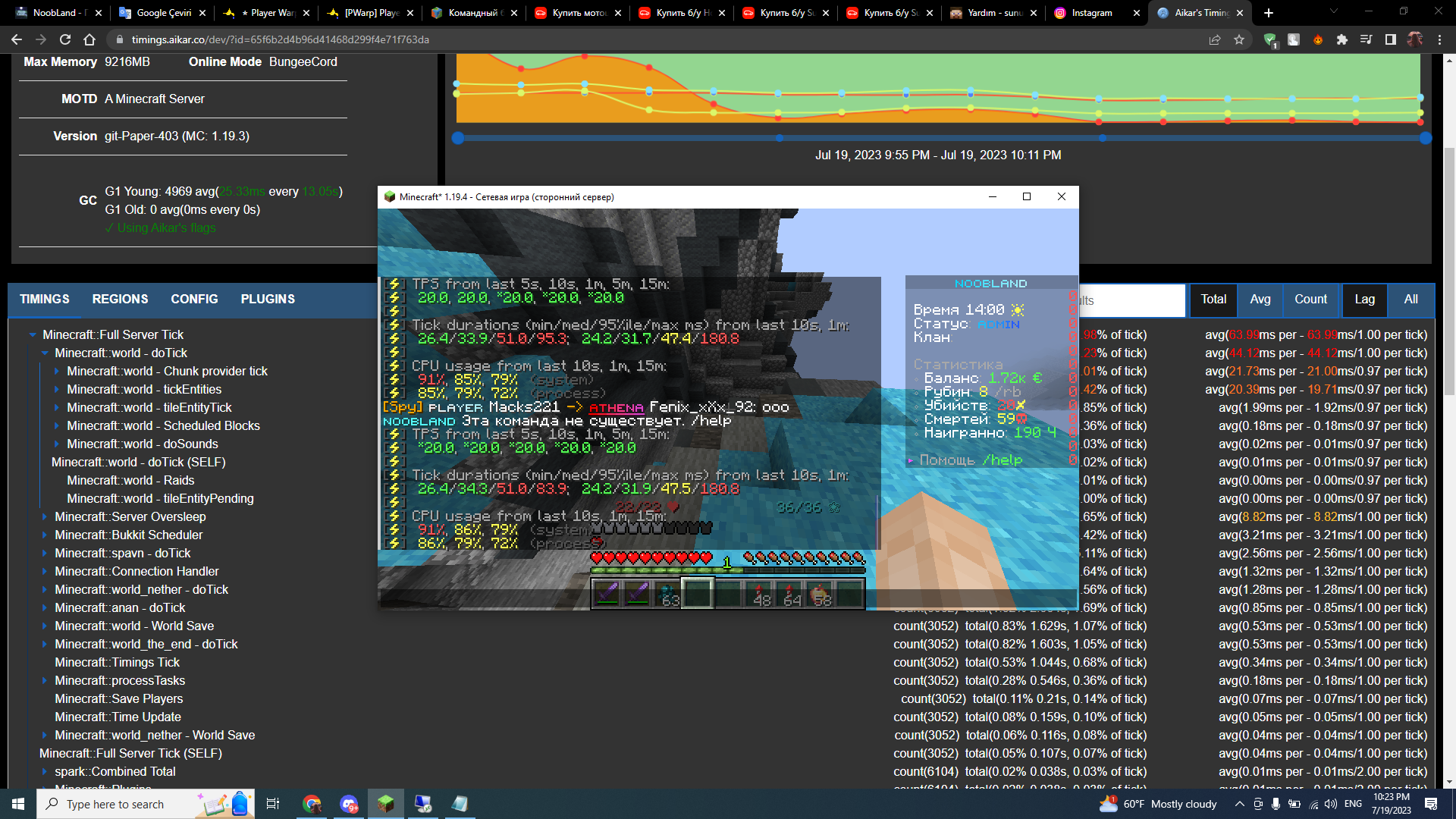Open Chrome from the taskbar
Image resolution: width=1456 pixels, height=819 pixels.
click(312, 804)
